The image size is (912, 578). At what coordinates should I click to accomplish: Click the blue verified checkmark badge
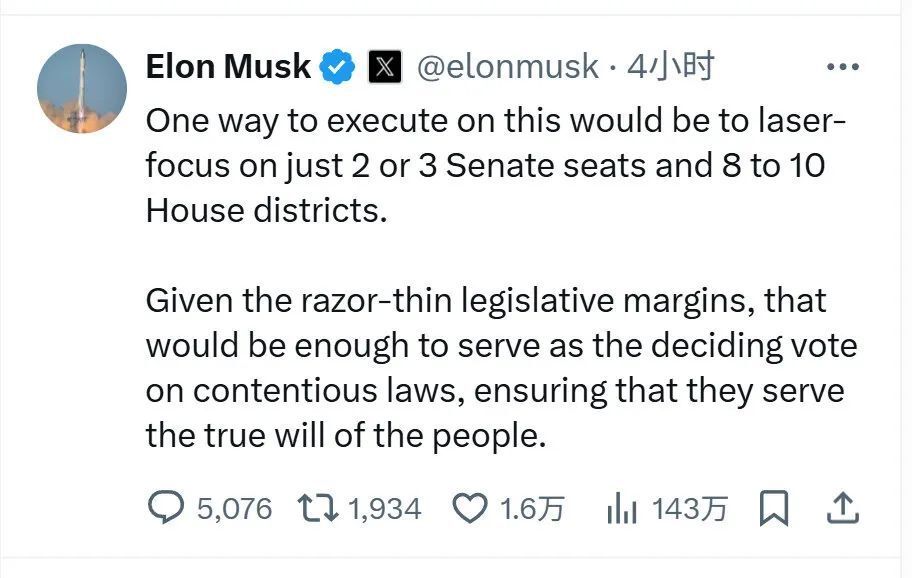click(x=338, y=68)
